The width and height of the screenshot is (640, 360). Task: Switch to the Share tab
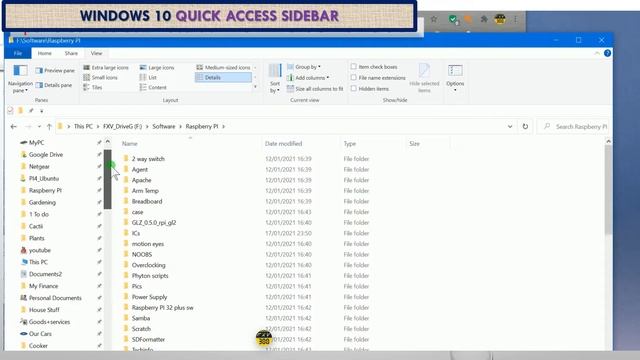pyautogui.click(x=71, y=53)
